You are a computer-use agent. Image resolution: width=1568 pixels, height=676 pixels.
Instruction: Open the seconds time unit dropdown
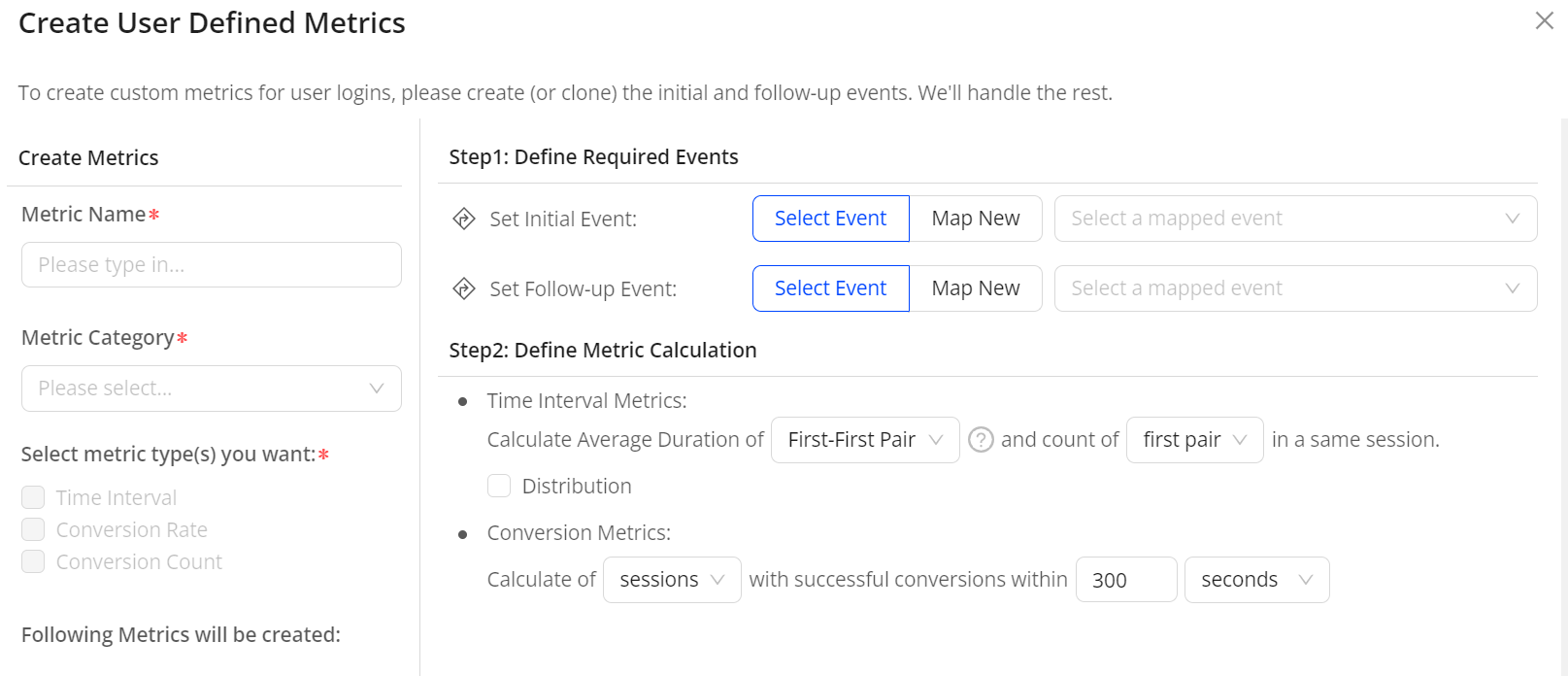pos(1256,580)
